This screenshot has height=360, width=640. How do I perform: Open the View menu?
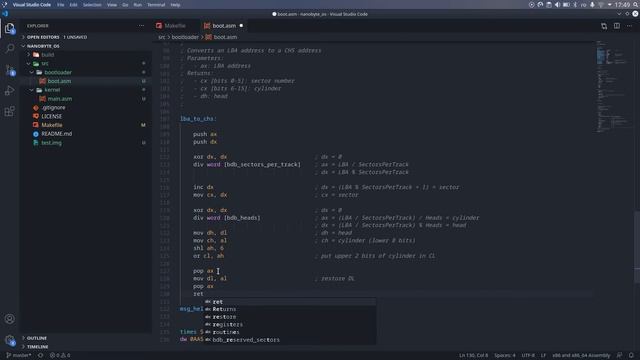(112, 5)
